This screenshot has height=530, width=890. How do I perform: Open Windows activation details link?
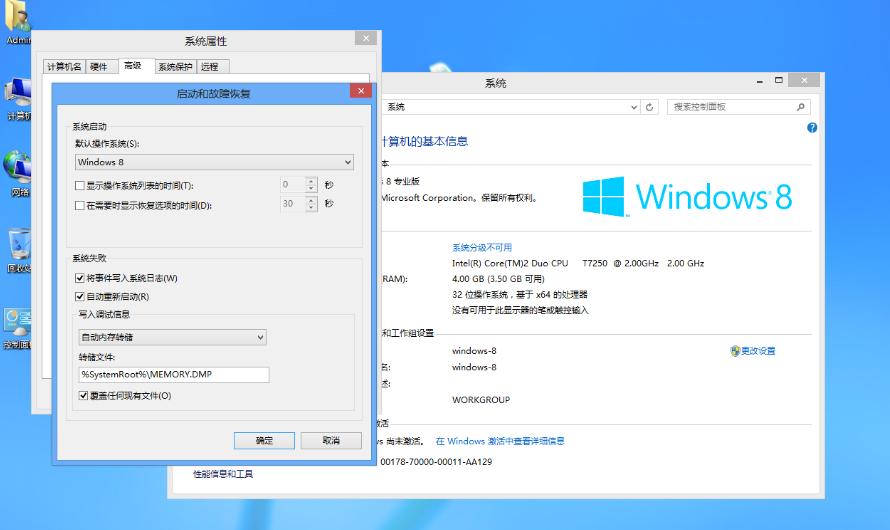pos(500,441)
